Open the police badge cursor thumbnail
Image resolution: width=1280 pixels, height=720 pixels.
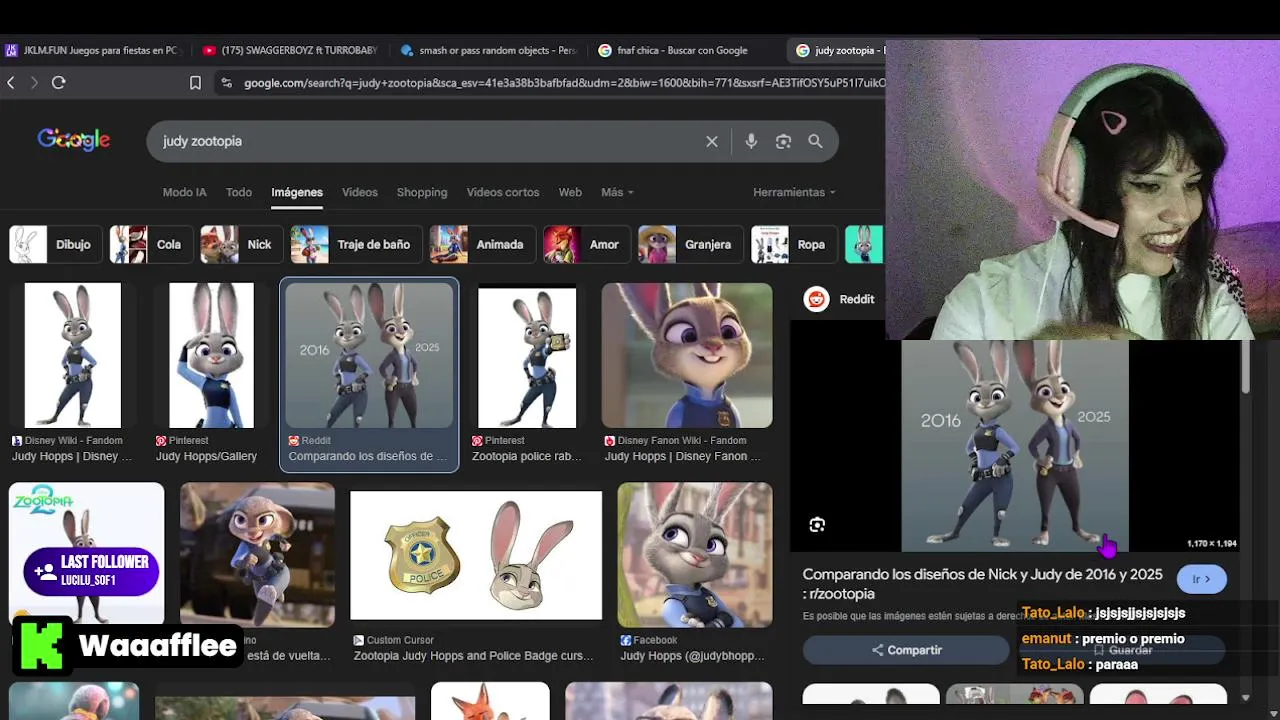(x=476, y=555)
